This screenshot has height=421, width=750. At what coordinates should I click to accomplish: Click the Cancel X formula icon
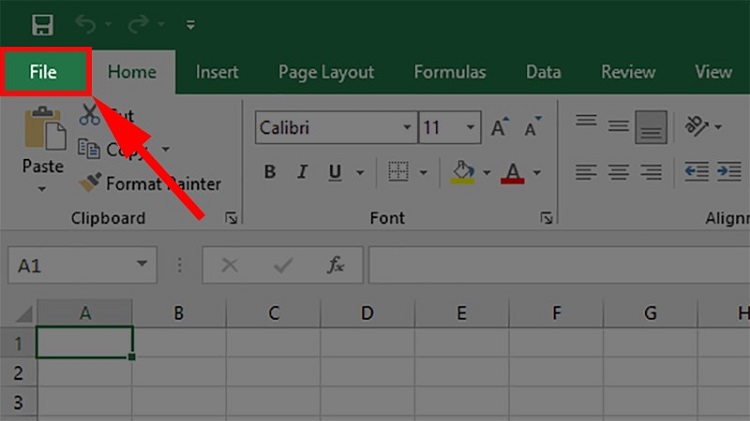point(230,265)
